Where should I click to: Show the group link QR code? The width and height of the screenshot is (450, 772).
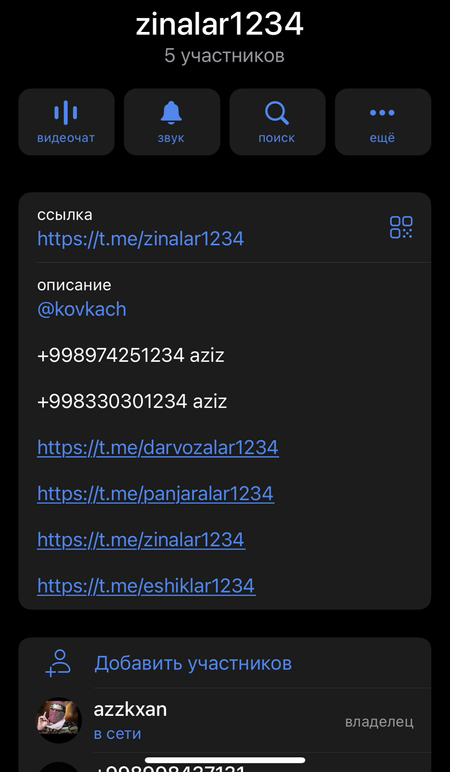[401, 227]
